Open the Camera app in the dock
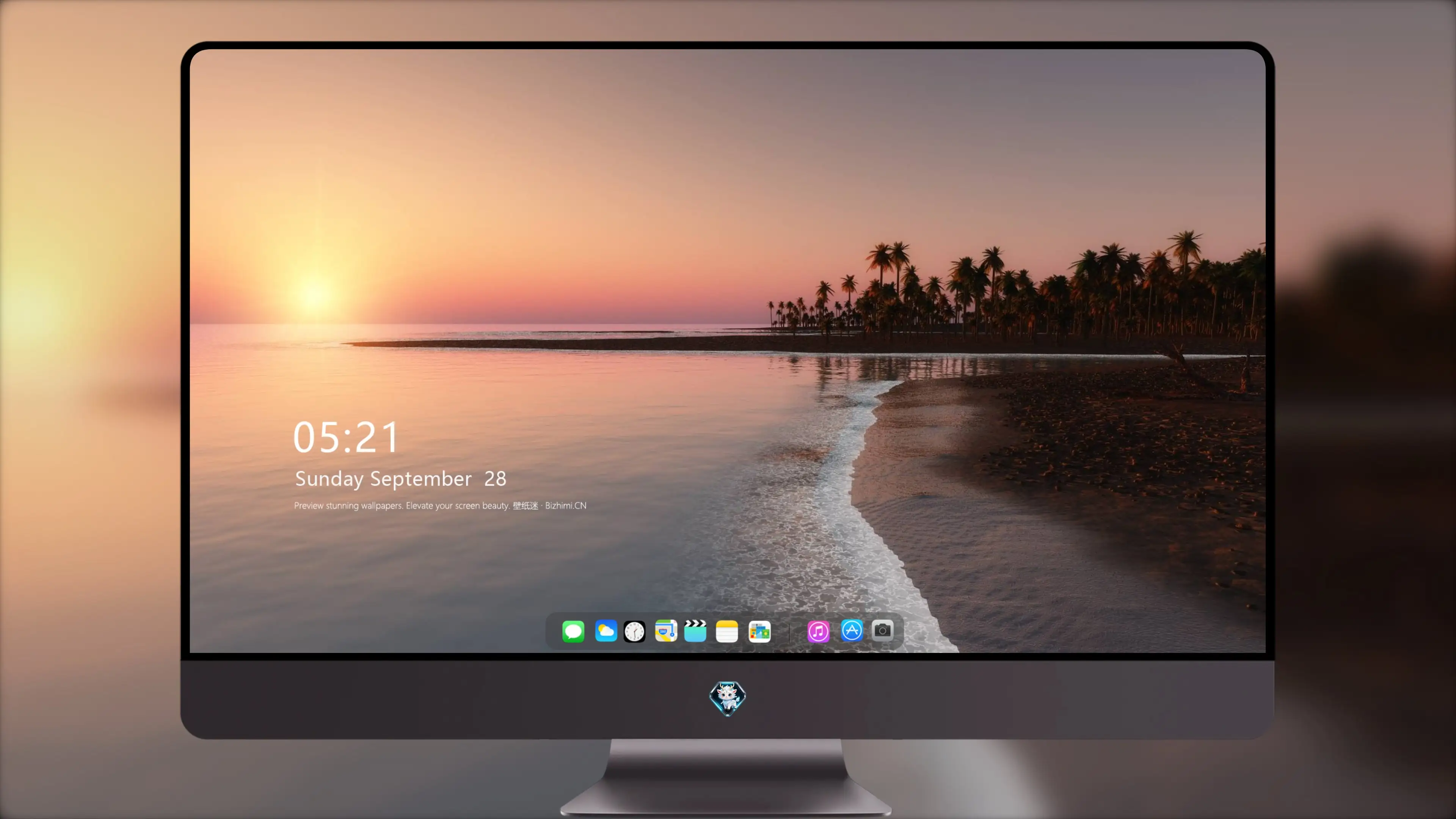 coord(882,630)
